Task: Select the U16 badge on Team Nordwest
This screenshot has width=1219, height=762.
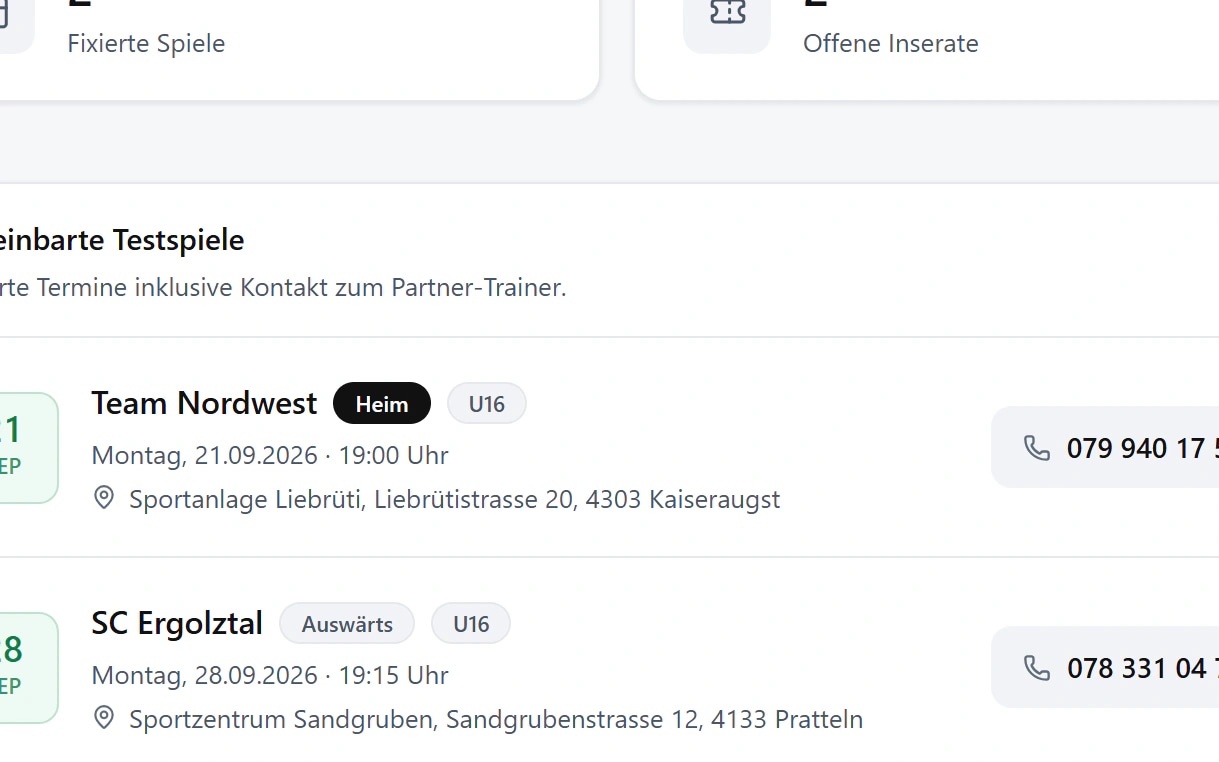Action: (487, 404)
